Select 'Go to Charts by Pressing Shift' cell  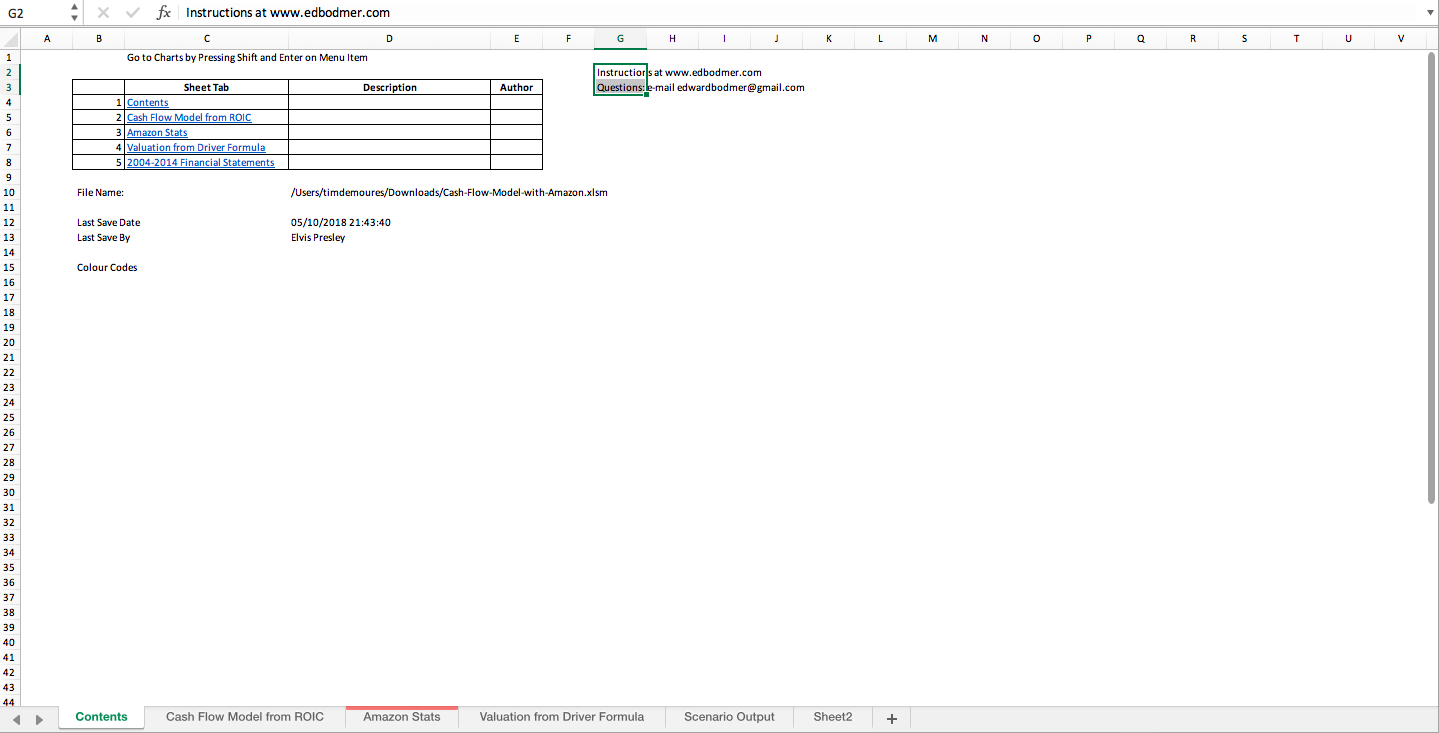click(x=206, y=58)
